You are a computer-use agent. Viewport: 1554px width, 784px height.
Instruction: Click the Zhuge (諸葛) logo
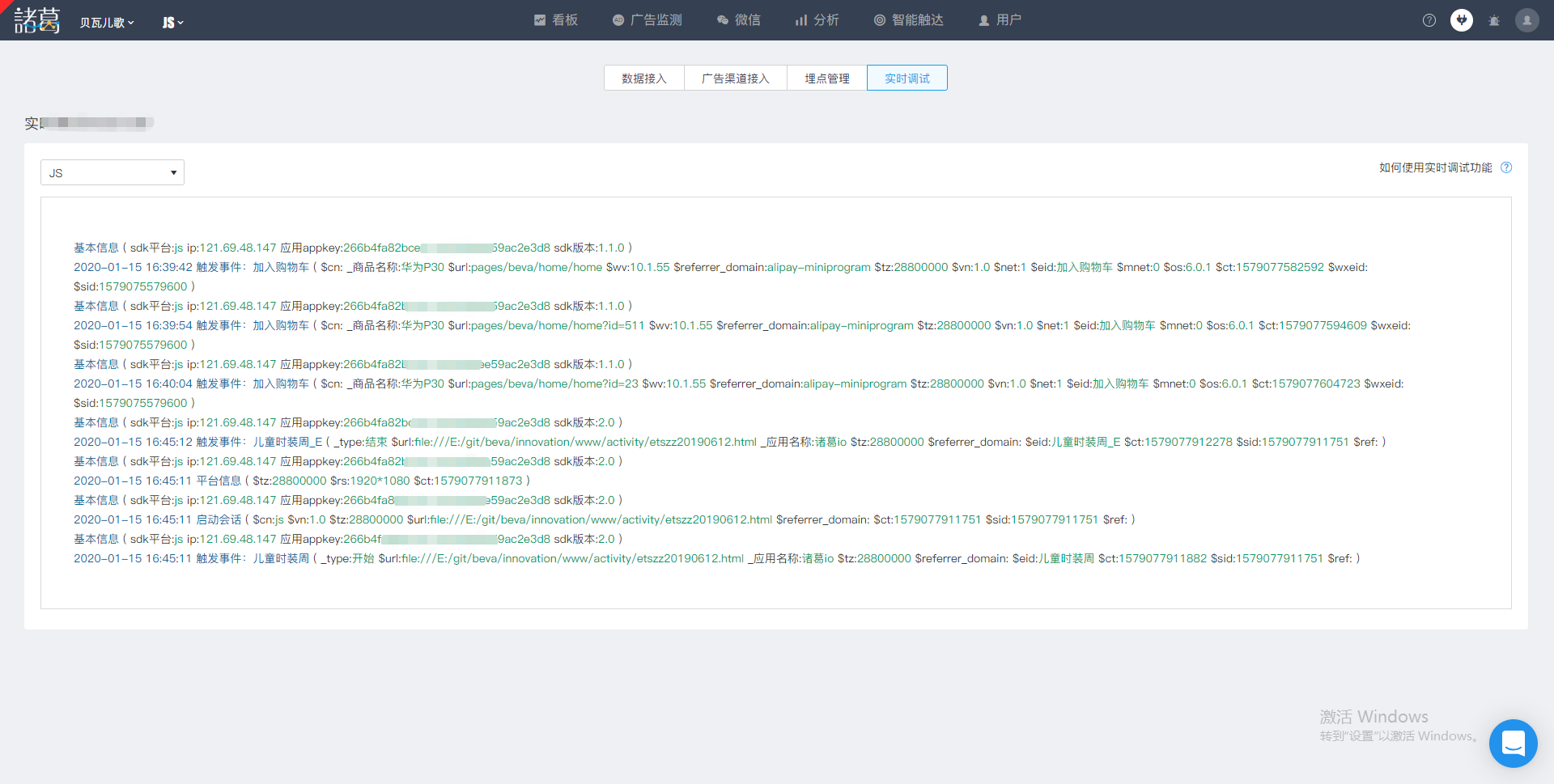(37, 20)
